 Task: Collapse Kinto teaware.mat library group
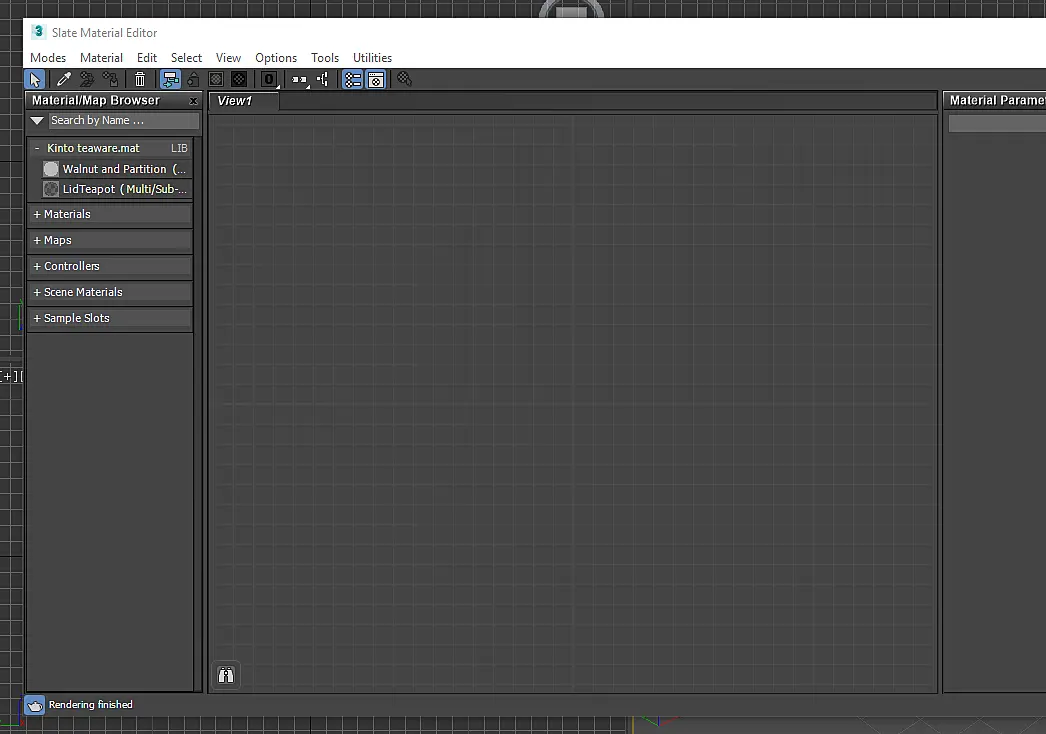tap(37, 148)
